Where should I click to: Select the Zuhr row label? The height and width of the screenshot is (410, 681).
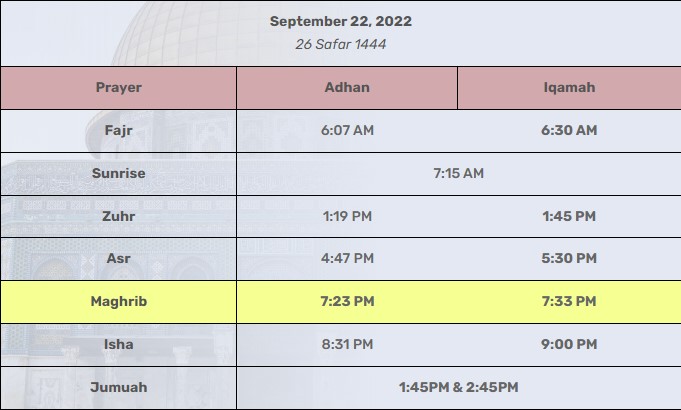click(x=119, y=216)
